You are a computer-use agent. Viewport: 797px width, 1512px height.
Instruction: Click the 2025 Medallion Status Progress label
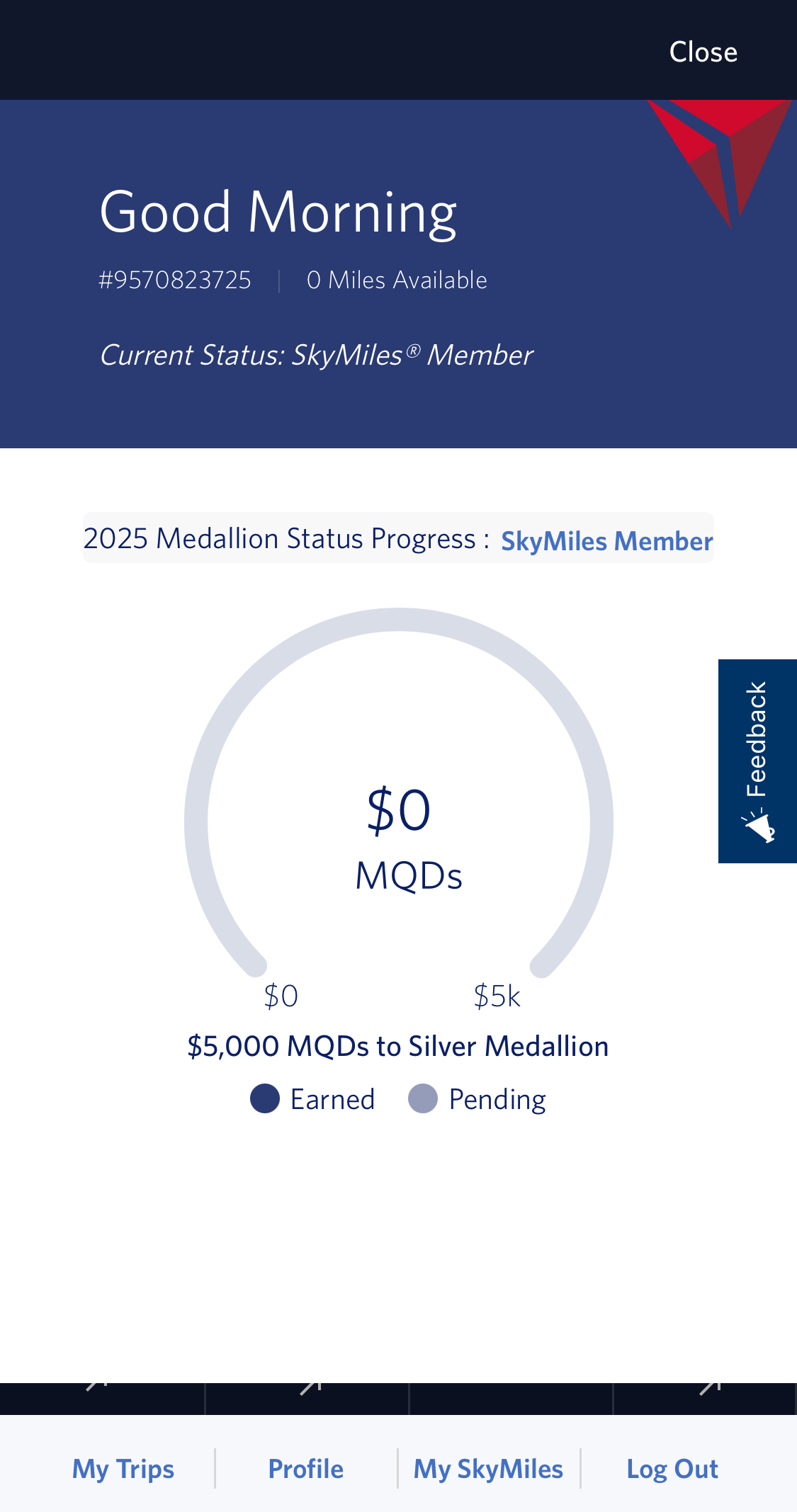pyautogui.click(x=286, y=539)
